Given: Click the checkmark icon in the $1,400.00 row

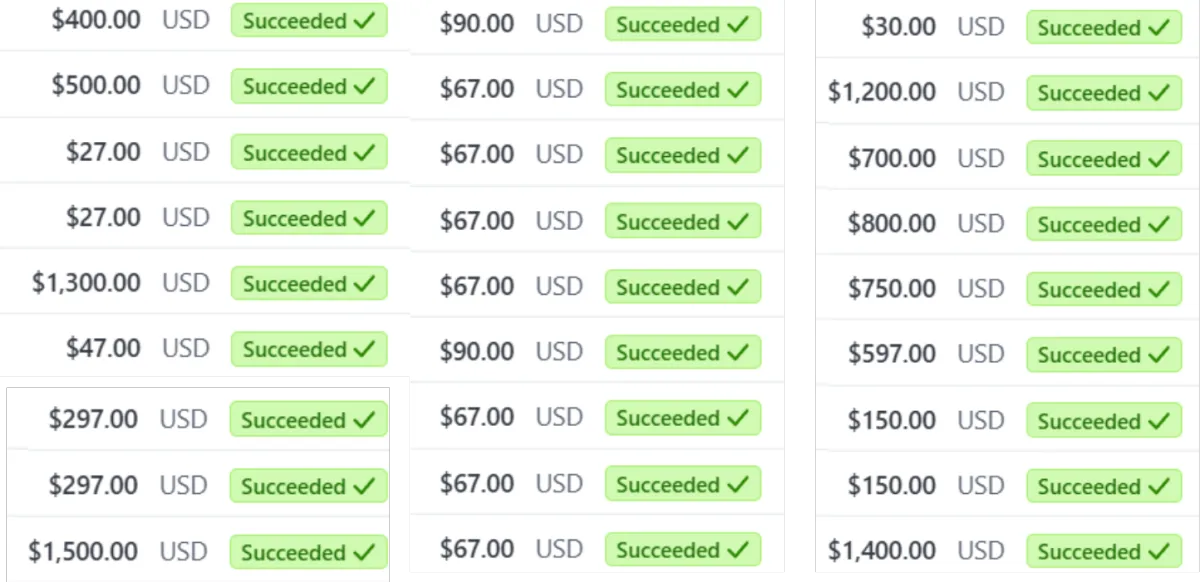Looking at the screenshot, I should pyautogui.click(x=1159, y=552).
